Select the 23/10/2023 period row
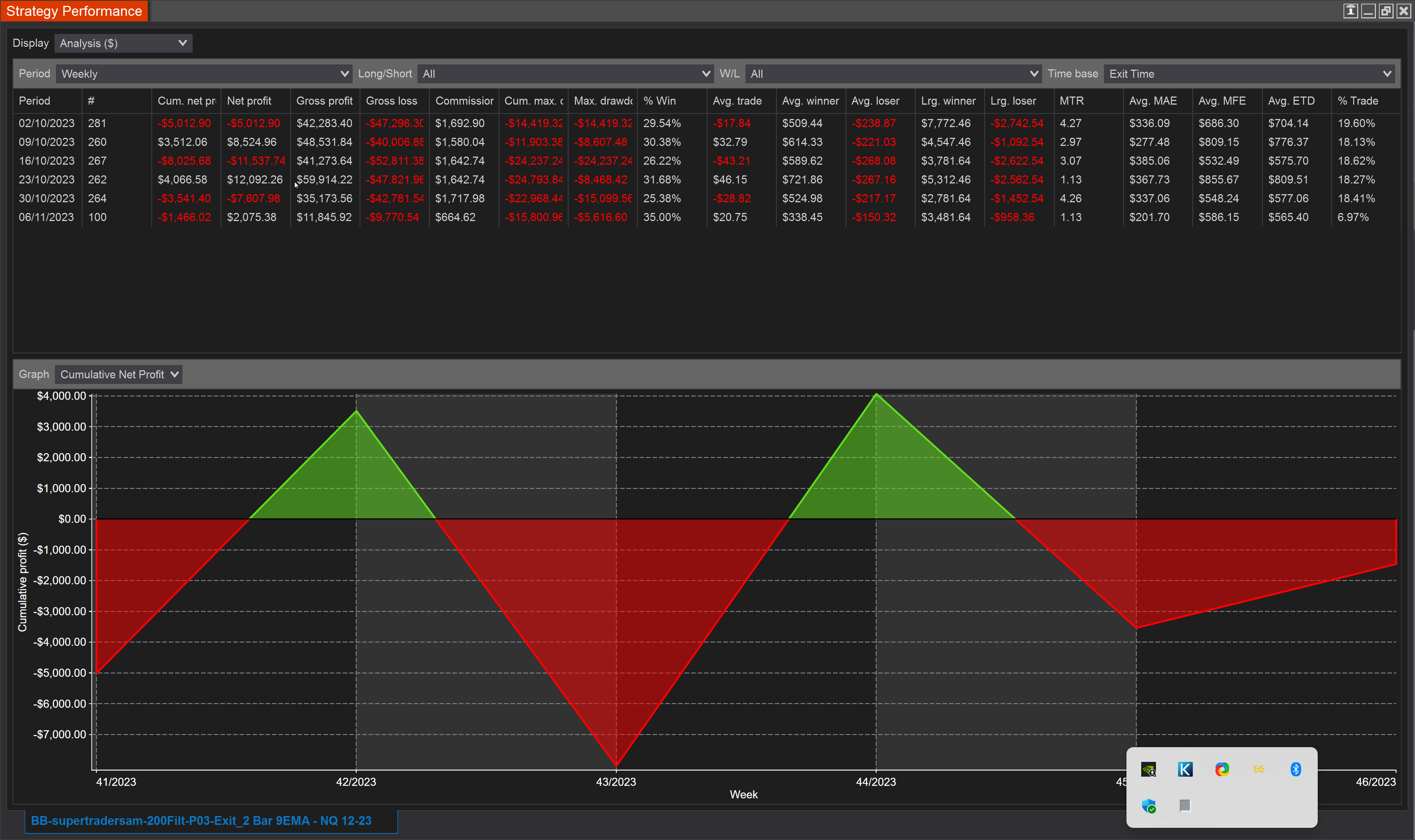Viewport: 1415px width, 840px height. click(707, 179)
